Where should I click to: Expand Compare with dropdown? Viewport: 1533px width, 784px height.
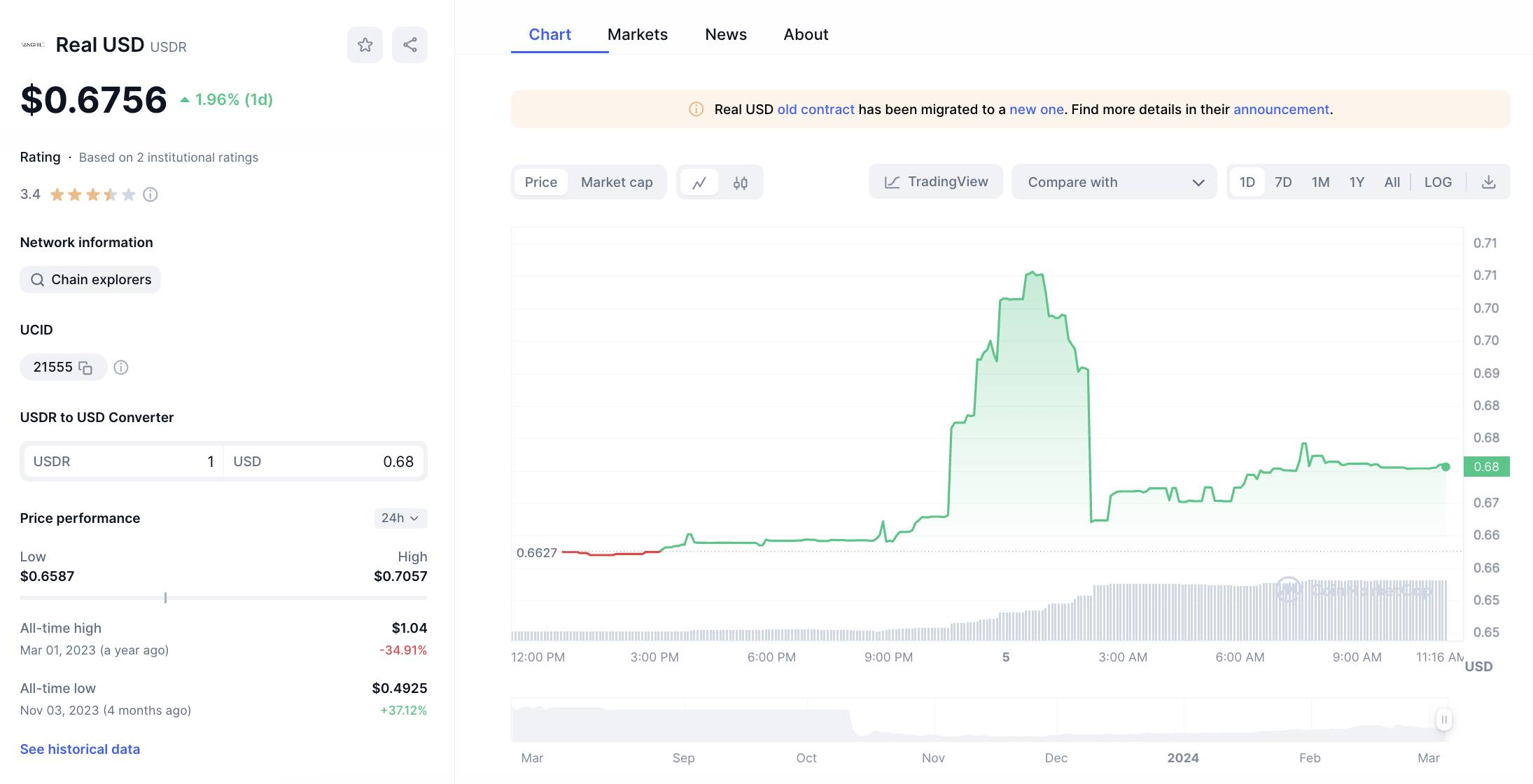coord(1114,182)
